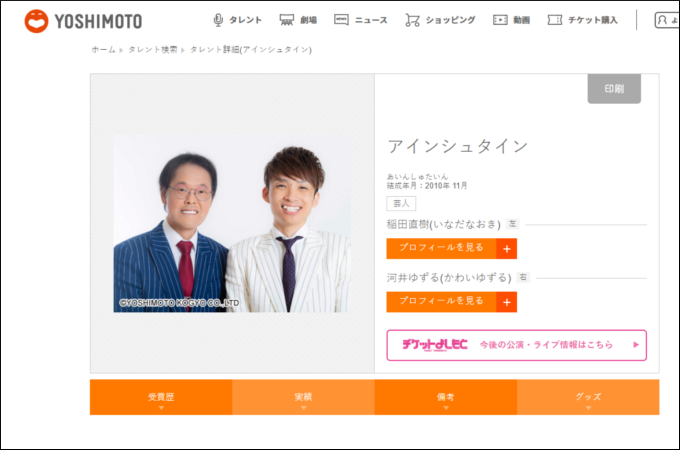Viewport: 680px width, 450px height.
Task: Click the 左 position badge
Action: pyautogui.click(x=513, y=224)
